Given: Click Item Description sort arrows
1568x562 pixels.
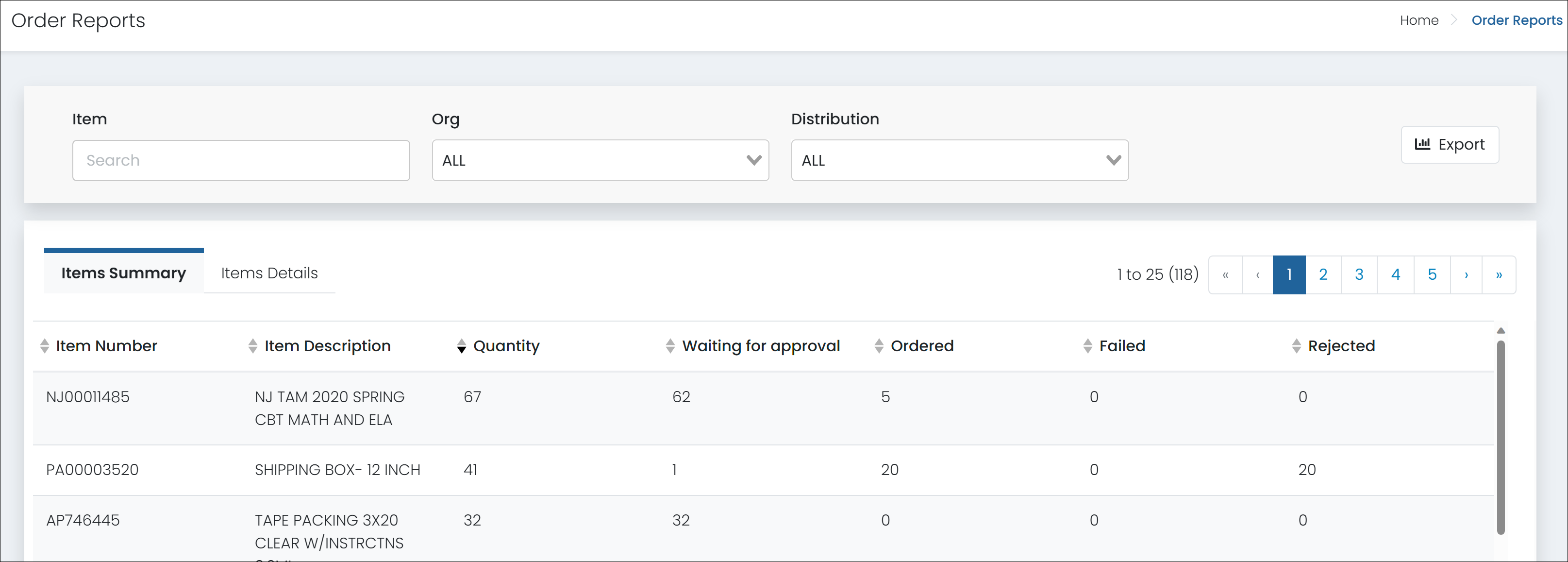Looking at the screenshot, I should click(x=253, y=346).
